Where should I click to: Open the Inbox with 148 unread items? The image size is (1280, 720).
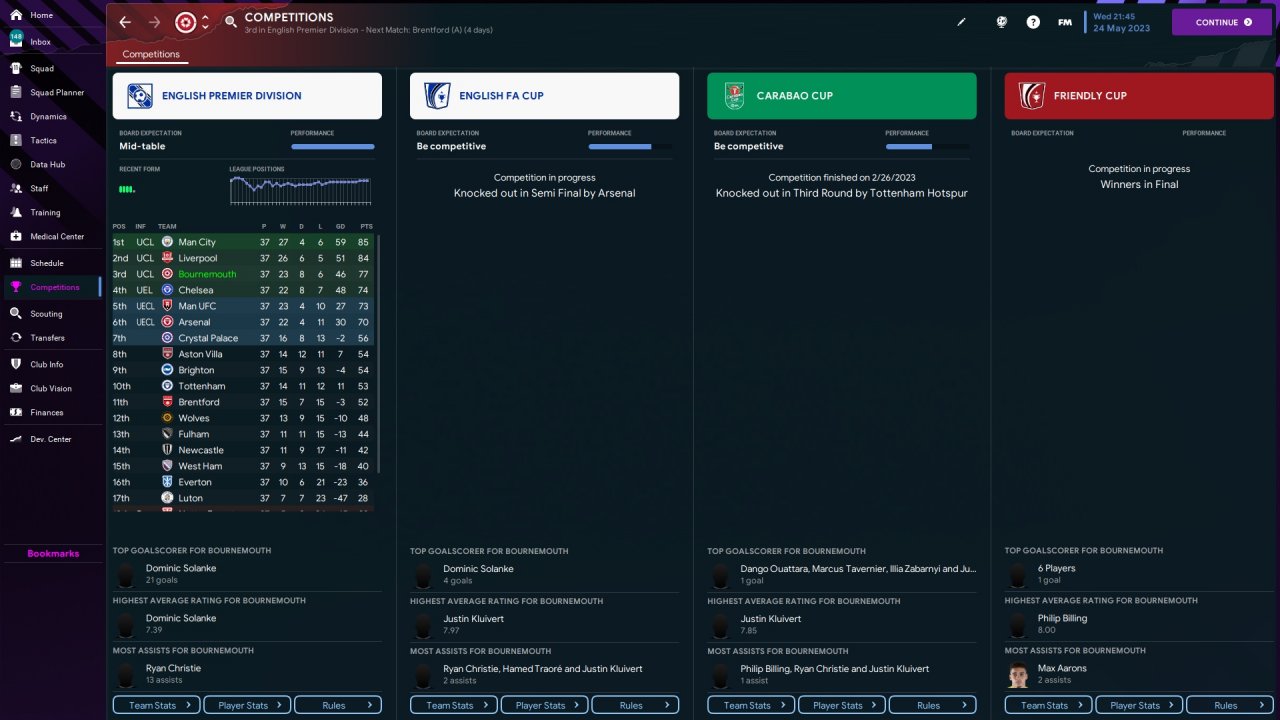(40, 42)
